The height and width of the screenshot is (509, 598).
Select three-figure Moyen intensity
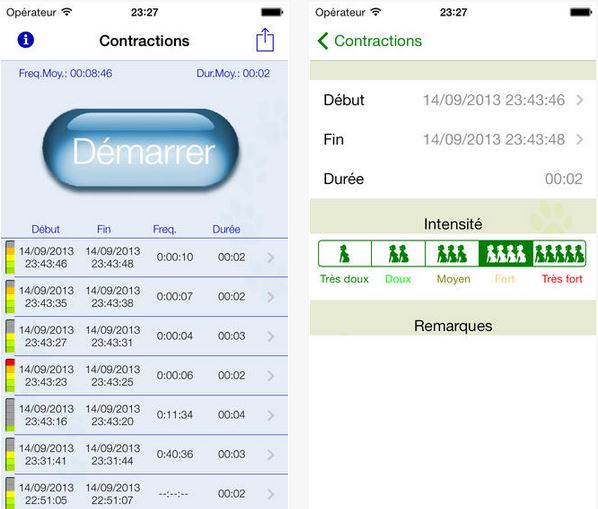452,254
